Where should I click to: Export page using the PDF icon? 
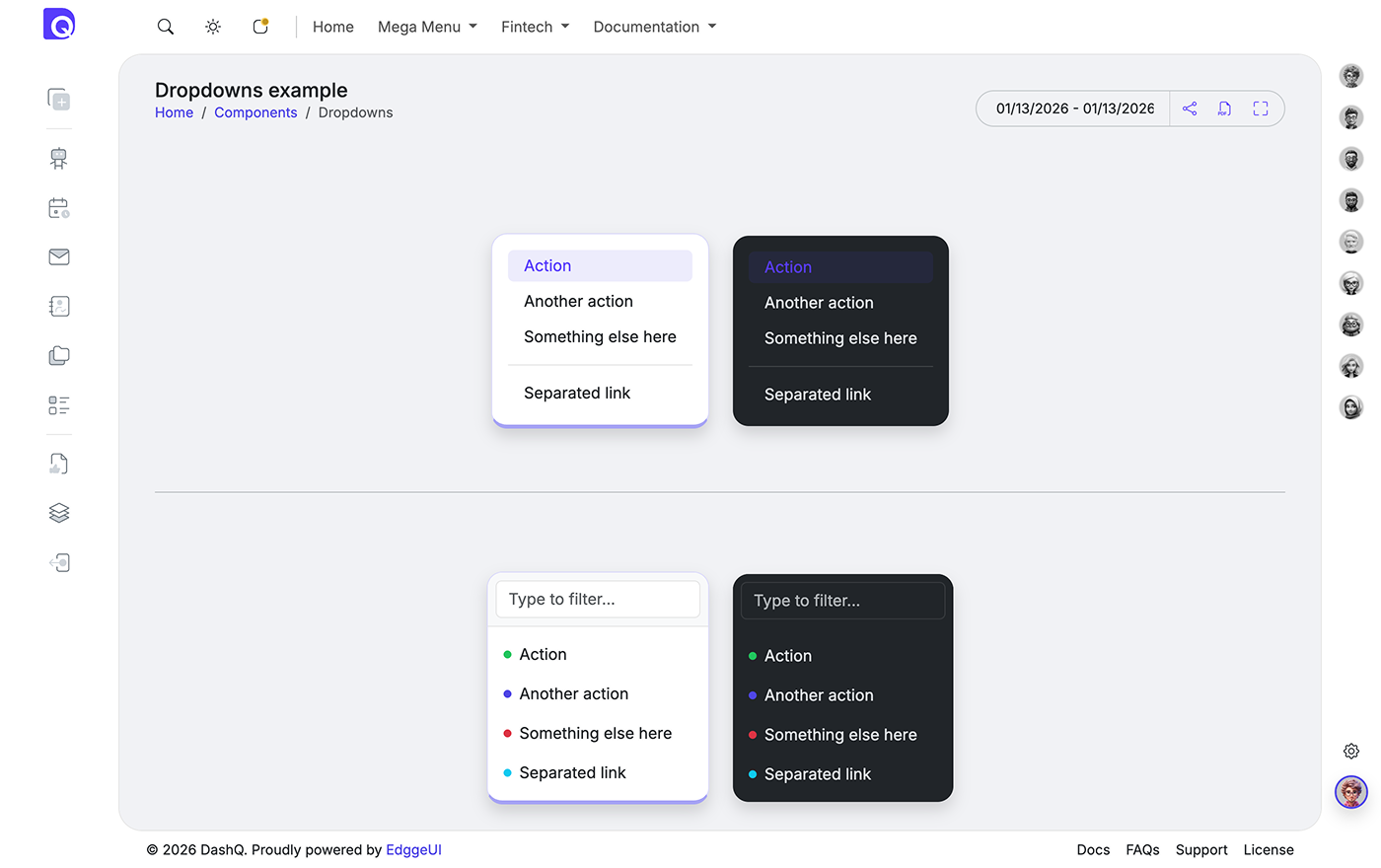(x=1224, y=108)
